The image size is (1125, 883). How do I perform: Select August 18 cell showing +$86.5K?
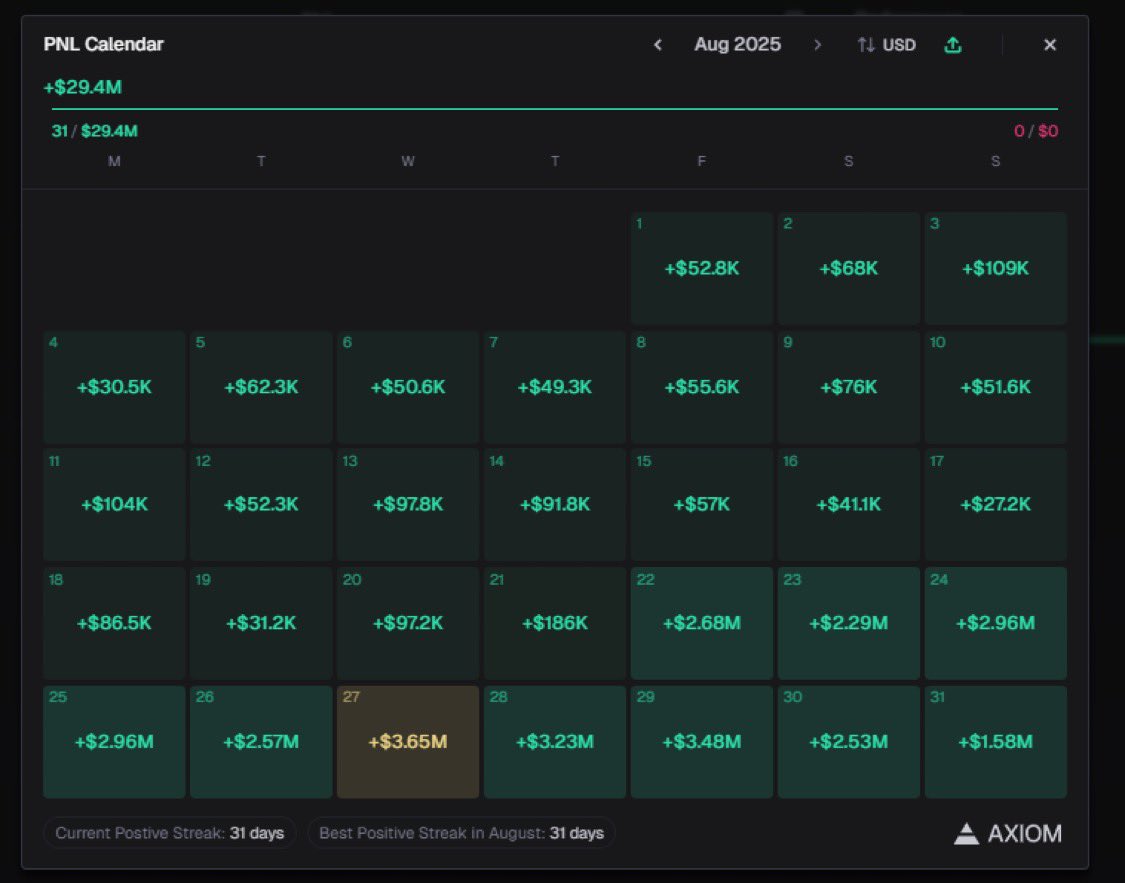pyautogui.click(x=114, y=623)
